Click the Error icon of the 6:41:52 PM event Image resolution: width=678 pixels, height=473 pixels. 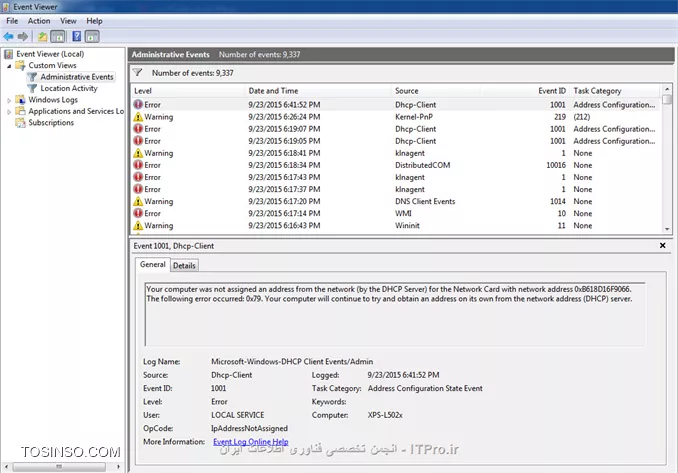[x=138, y=104]
